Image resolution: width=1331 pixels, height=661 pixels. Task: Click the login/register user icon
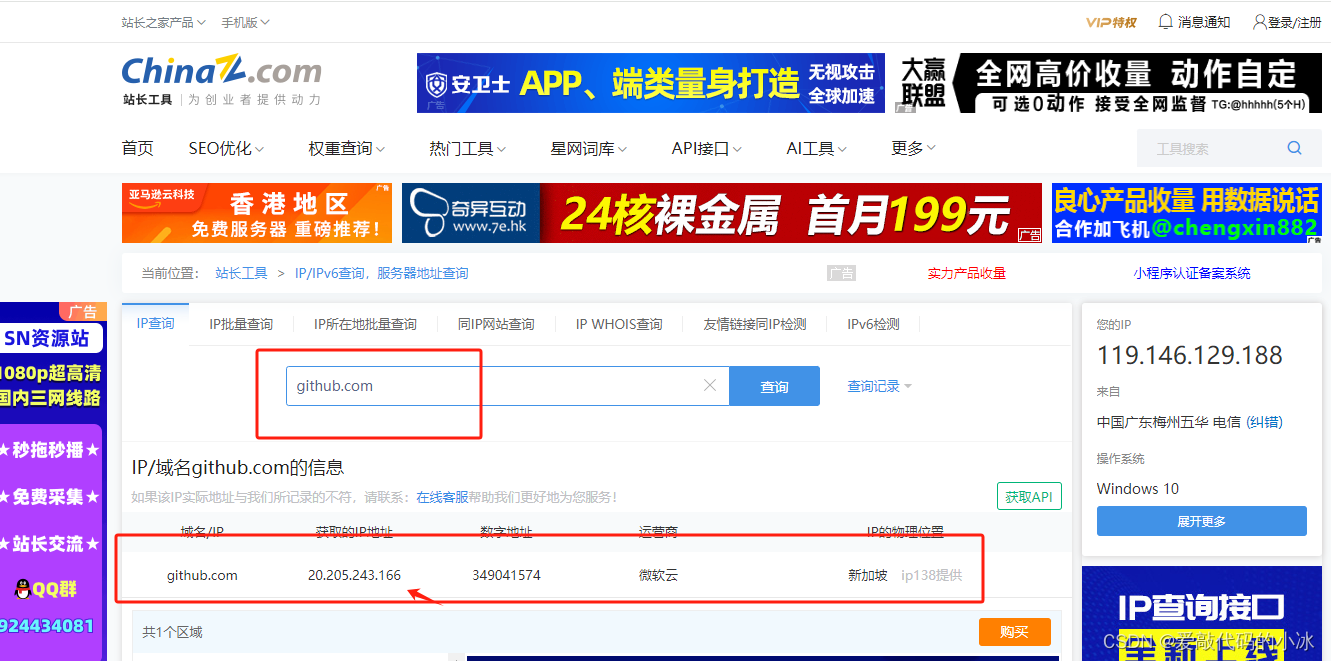coord(1259,22)
